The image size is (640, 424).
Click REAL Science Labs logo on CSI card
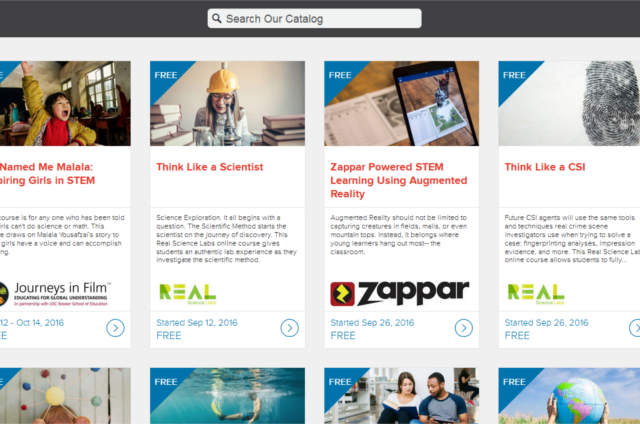point(536,294)
